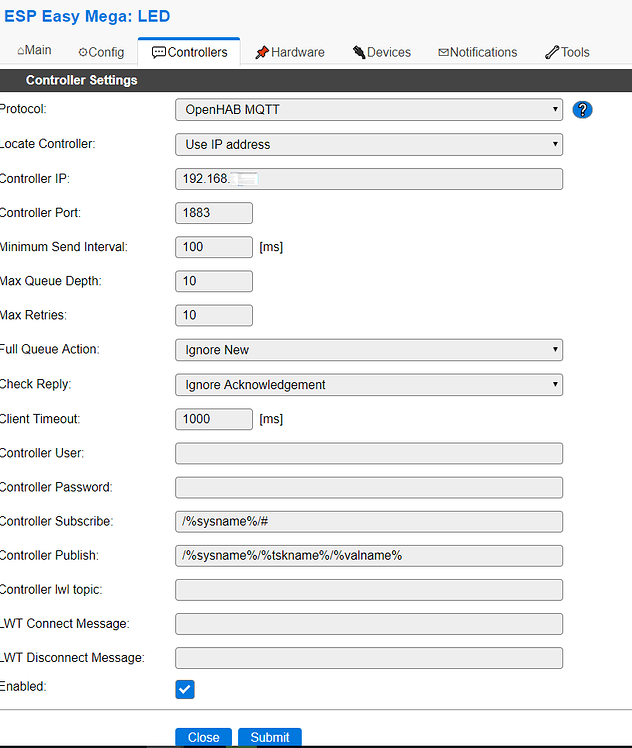Click the ESP Easy Mega: LED title
The image size is (632, 748).
[x=87, y=16]
